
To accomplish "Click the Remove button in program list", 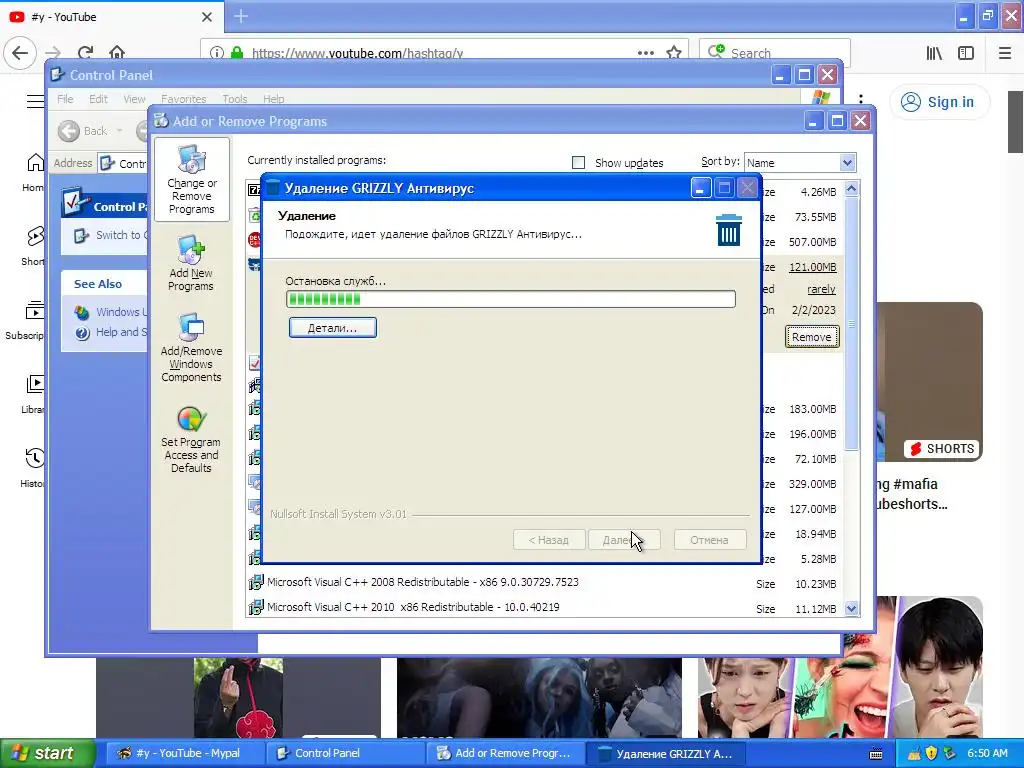I will pos(811,337).
